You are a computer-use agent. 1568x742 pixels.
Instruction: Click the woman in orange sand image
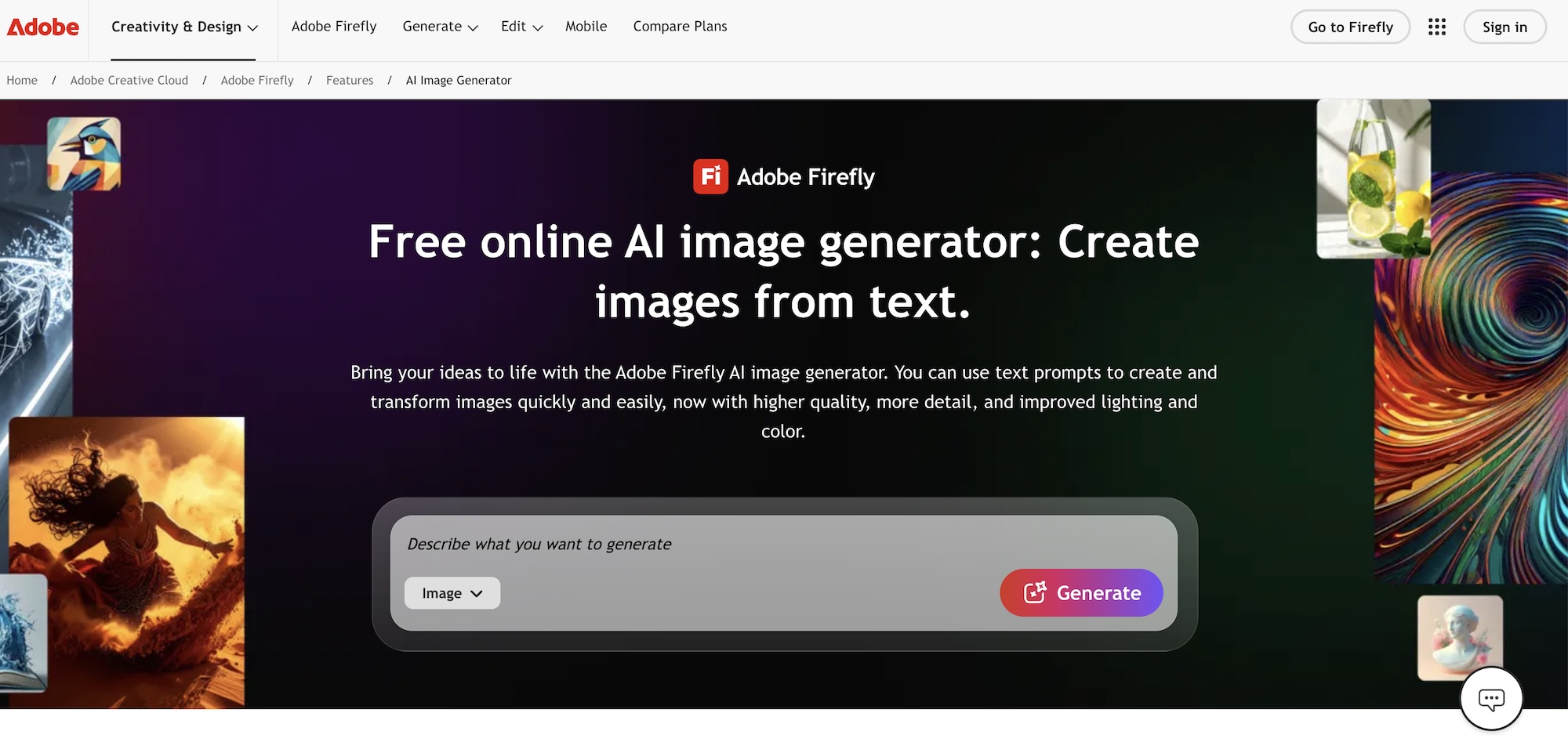pos(127,562)
